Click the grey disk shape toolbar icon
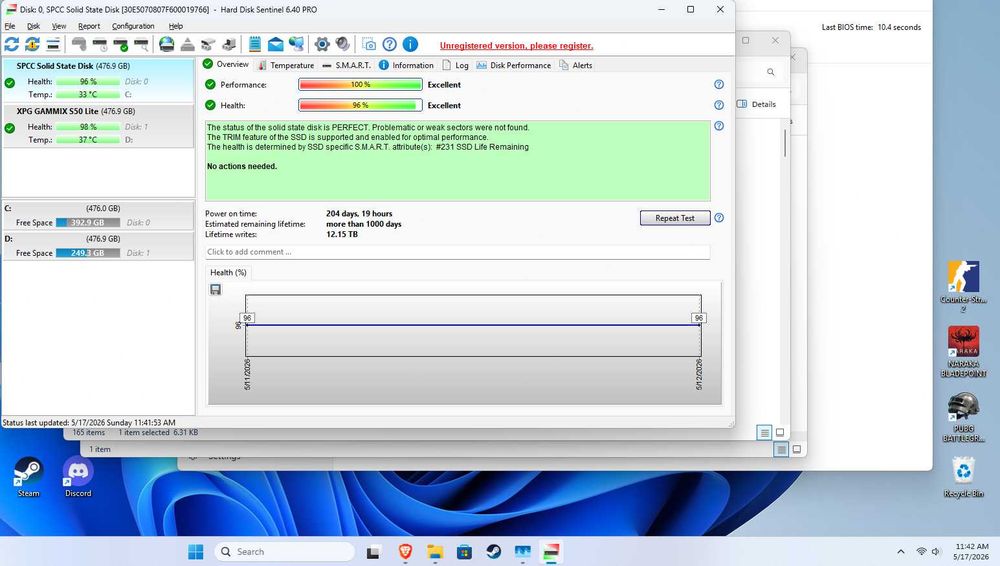This screenshot has width=1000, height=566. pos(79,44)
